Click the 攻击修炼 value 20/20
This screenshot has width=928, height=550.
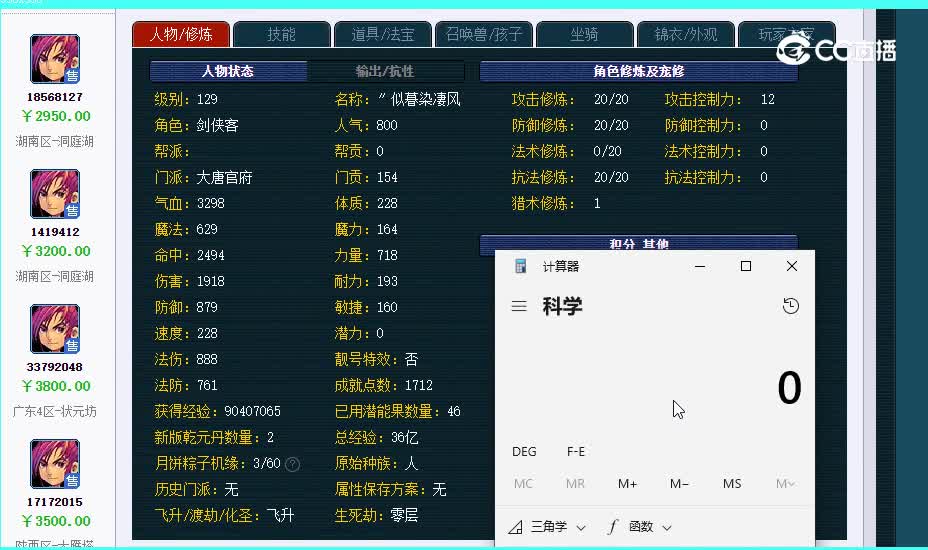coord(611,99)
